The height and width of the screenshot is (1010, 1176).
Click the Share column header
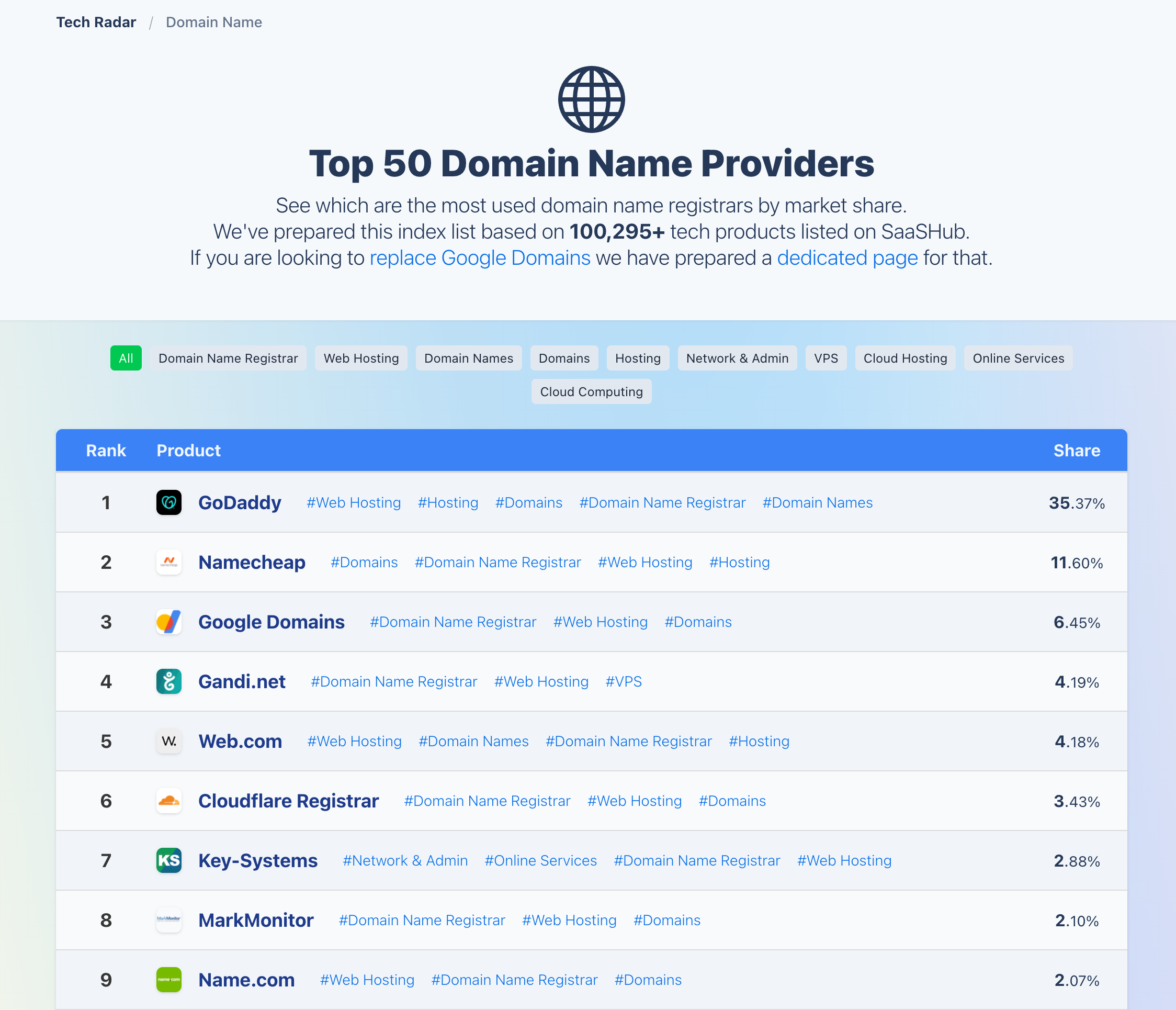click(1076, 450)
